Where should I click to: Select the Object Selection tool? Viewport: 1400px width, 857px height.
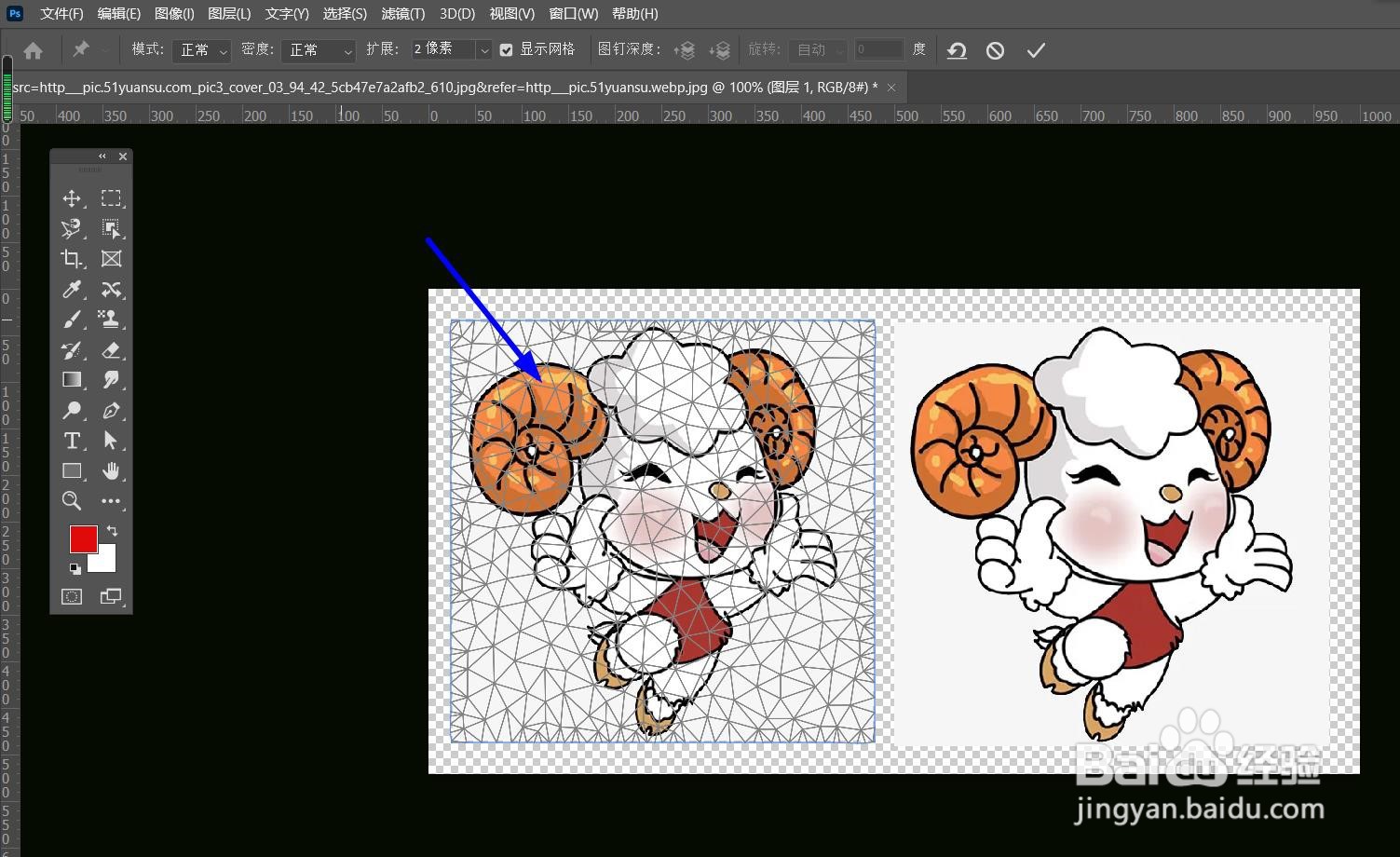pos(111,228)
